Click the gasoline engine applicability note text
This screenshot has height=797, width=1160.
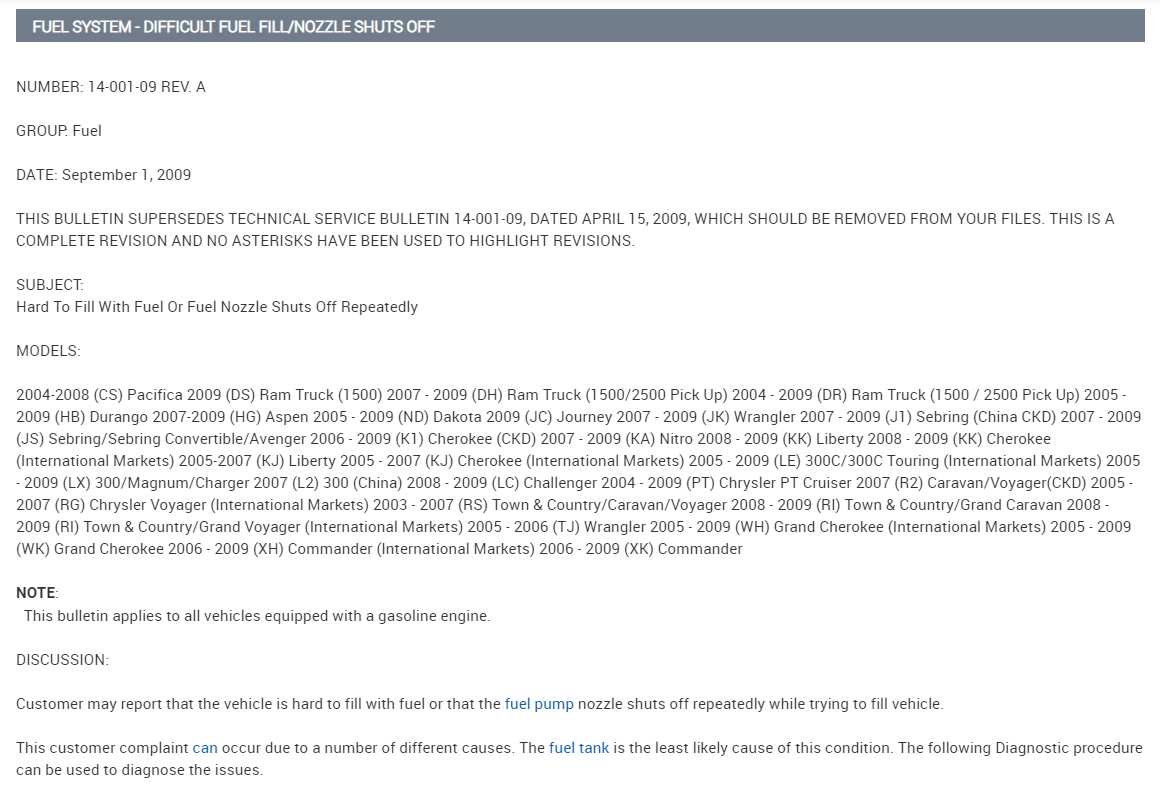[x=257, y=616]
